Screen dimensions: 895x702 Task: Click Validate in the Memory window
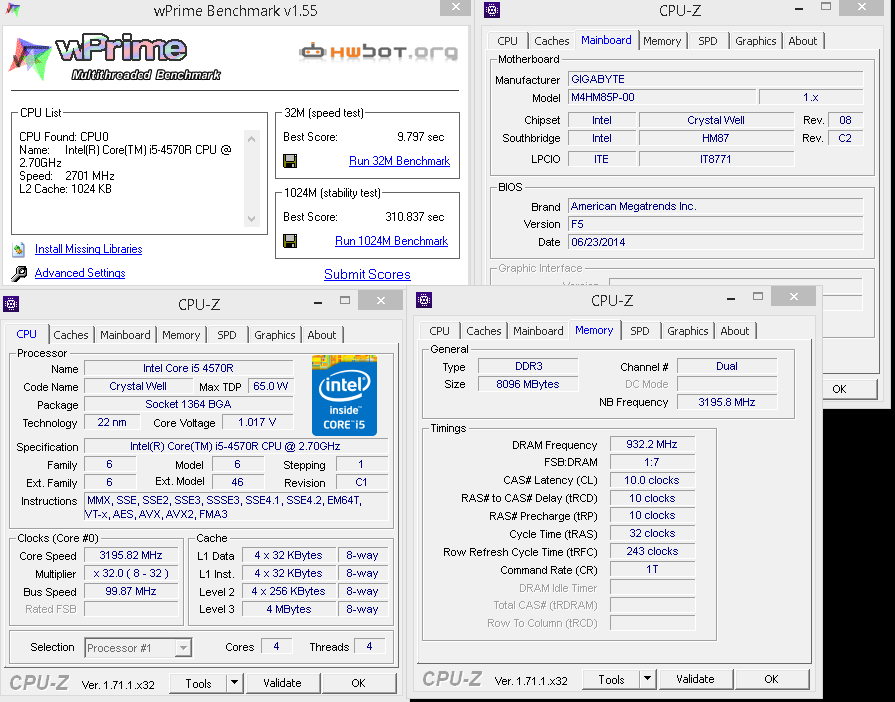point(695,679)
